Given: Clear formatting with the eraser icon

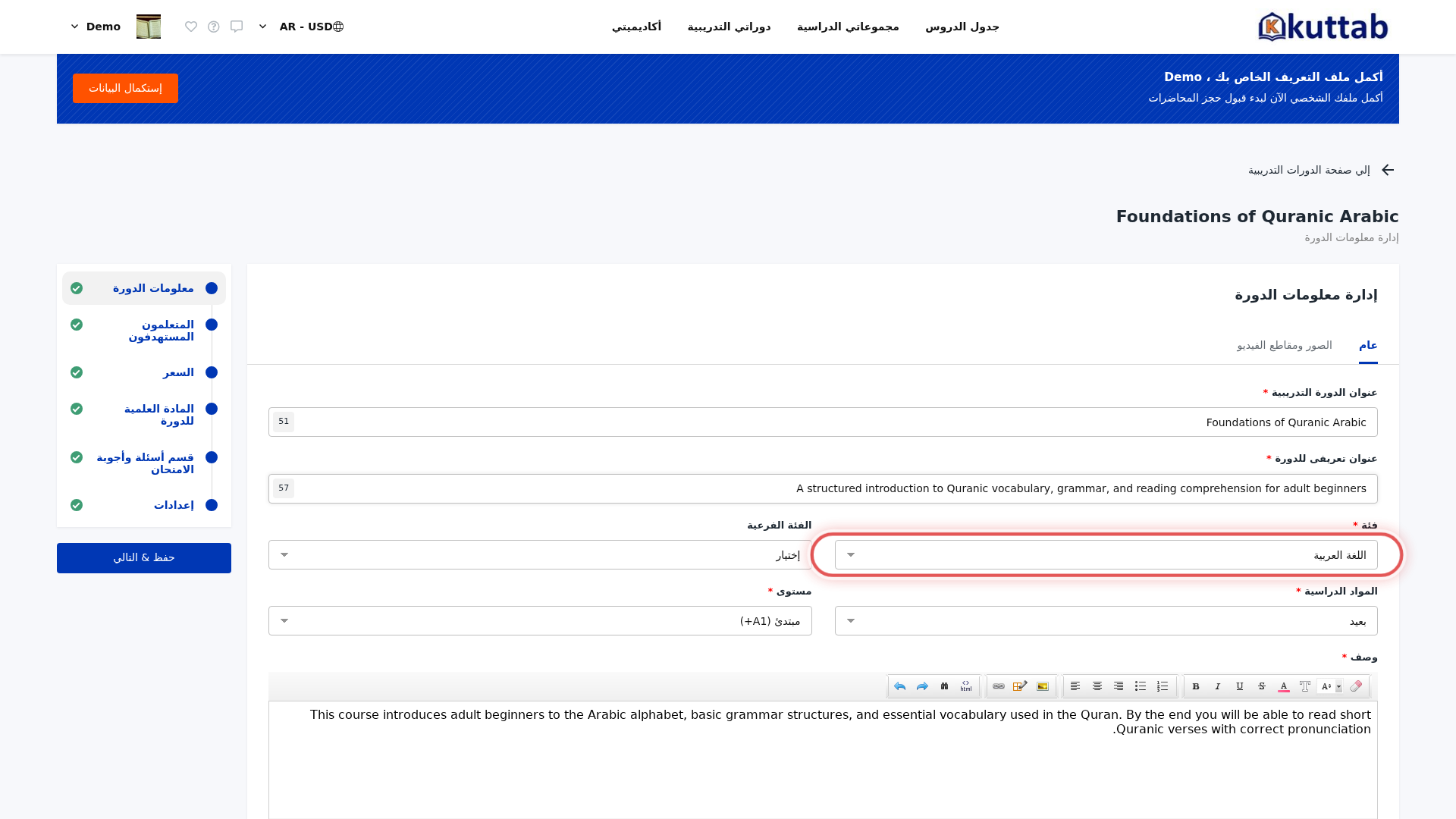Looking at the screenshot, I should [x=1356, y=686].
